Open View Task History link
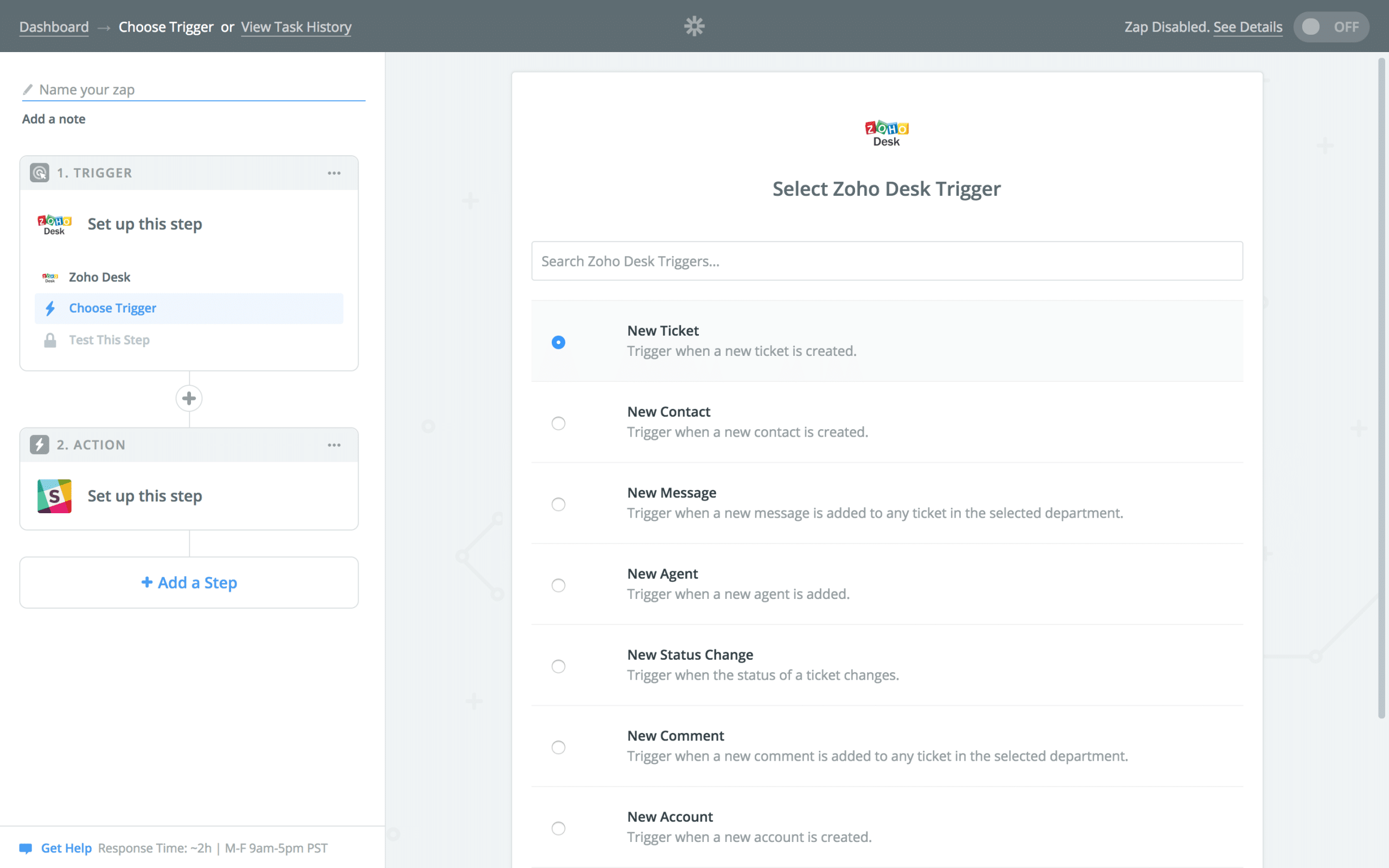The height and width of the screenshot is (868, 1389). [296, 27]
